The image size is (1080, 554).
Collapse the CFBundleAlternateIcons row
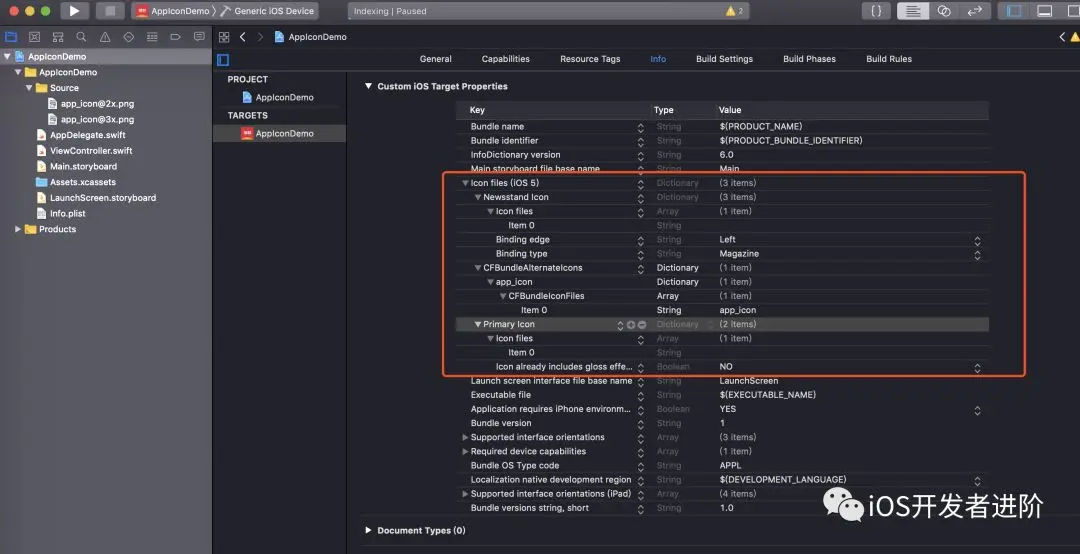pyautogui.click(x=477, y=268)
